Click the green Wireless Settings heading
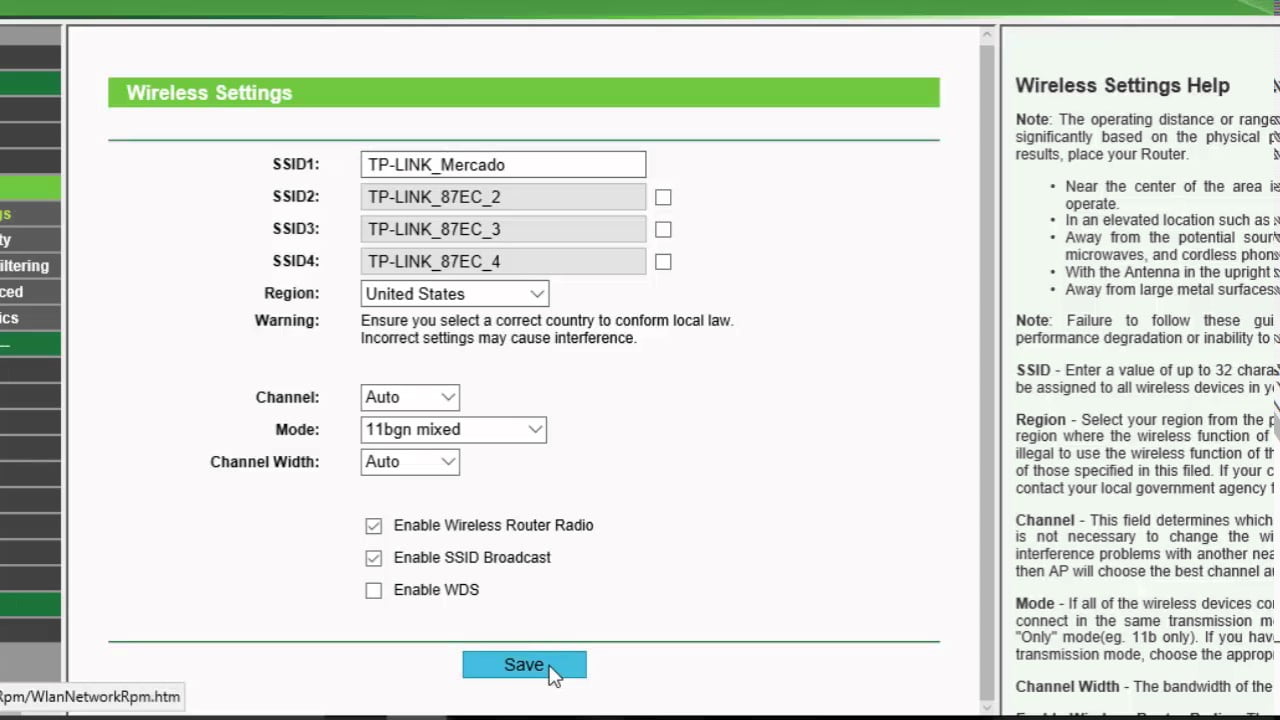 524,93
